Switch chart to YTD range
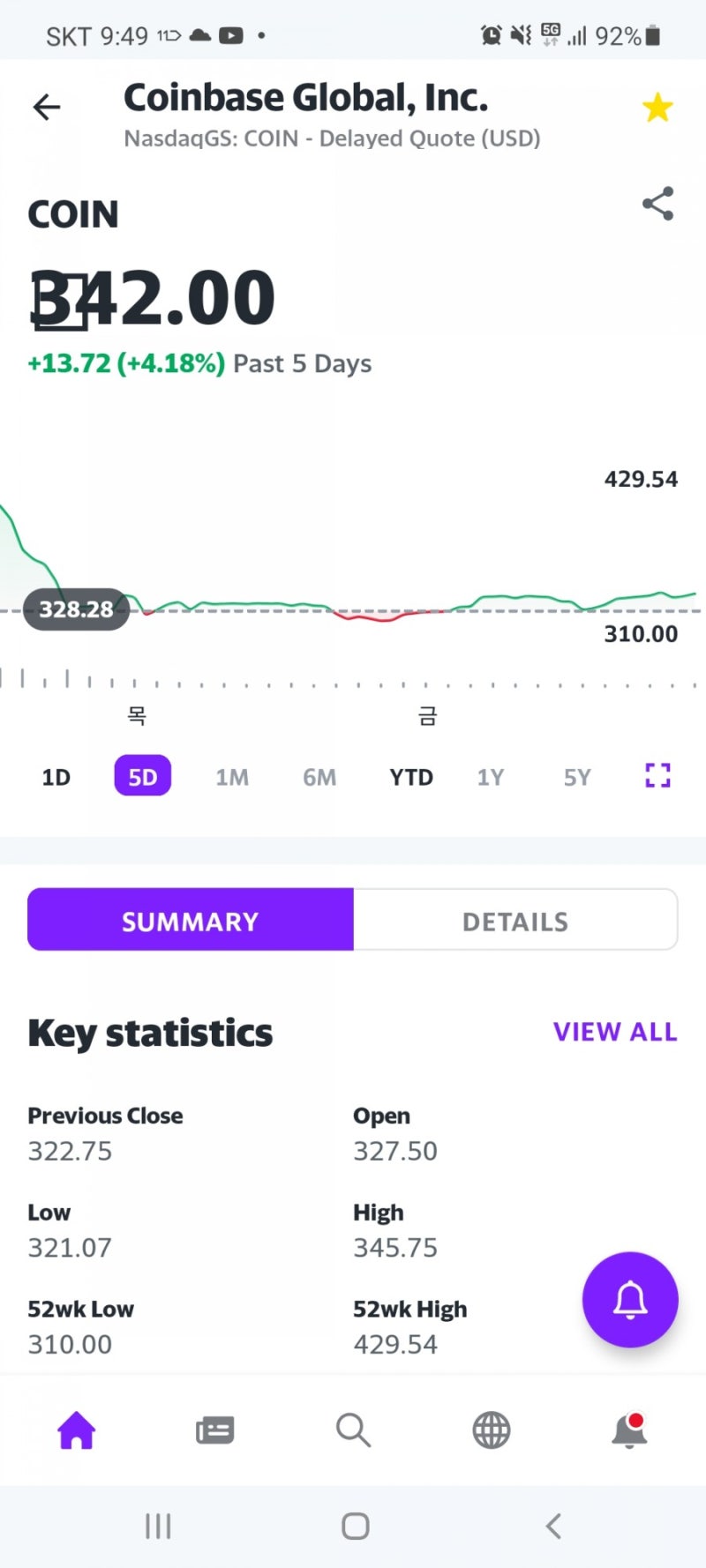Image resolution: width=706 pixels, height=1568 pixels. click(411, 777)
